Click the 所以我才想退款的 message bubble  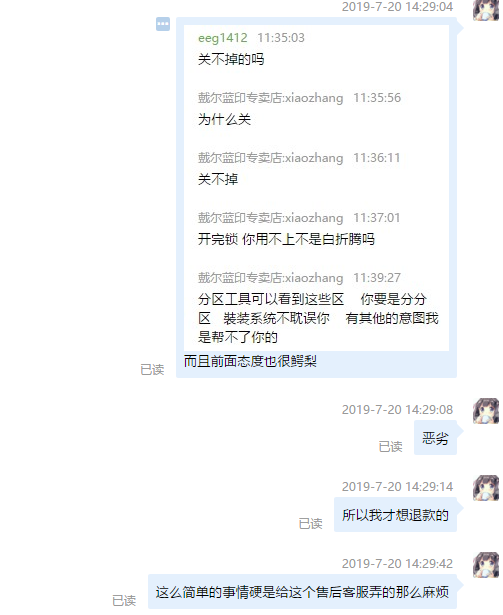click(395, 515)
